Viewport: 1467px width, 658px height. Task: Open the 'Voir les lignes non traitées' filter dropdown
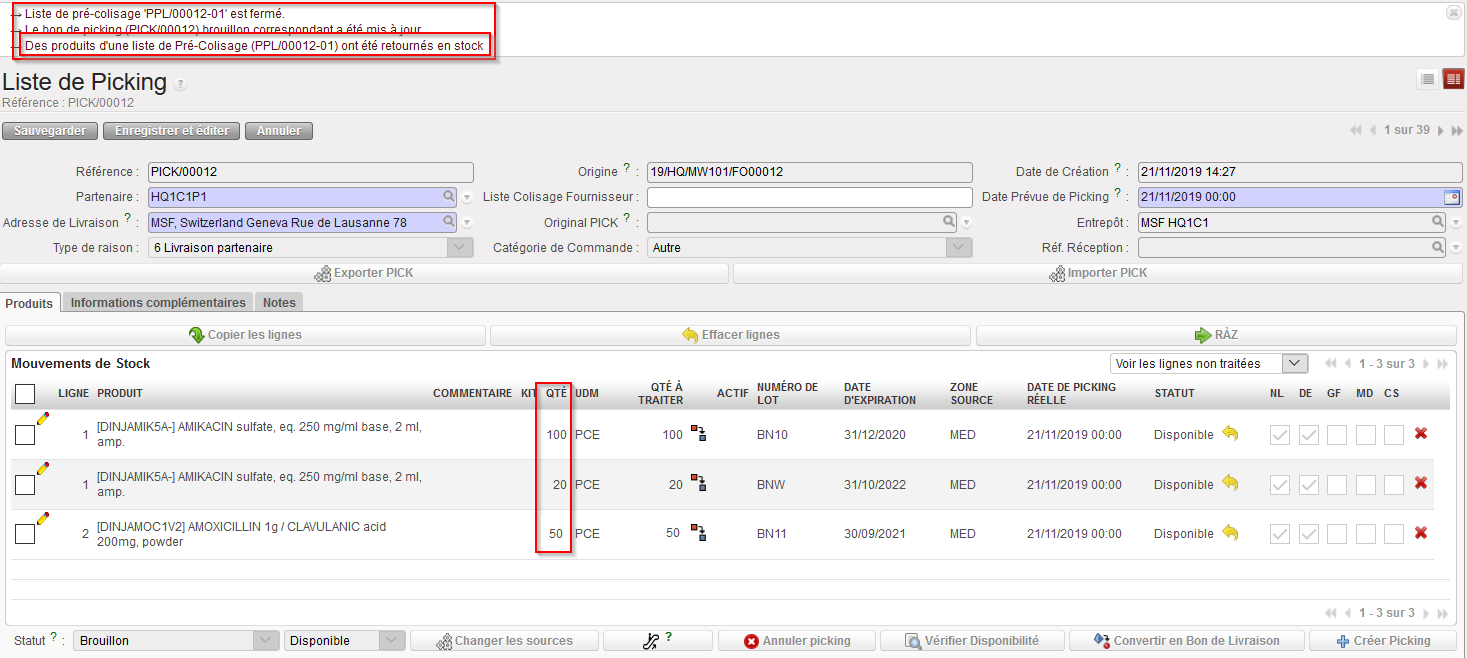pos(1295,363)
